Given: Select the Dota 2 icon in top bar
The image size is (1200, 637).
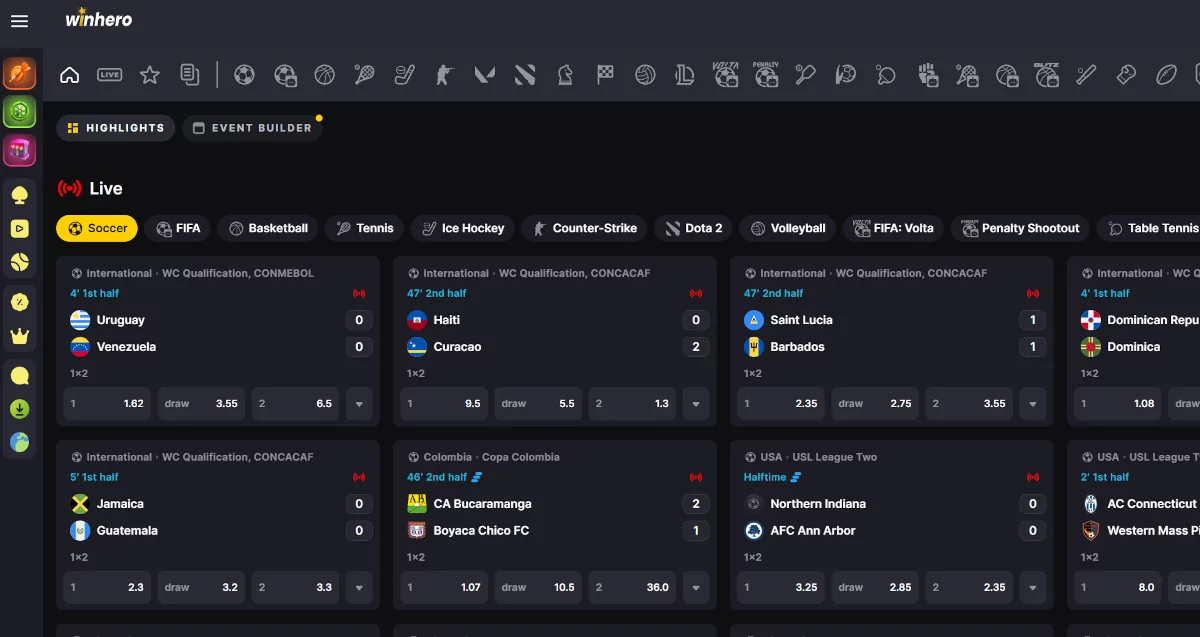Looking at the screenshot, I should click(x=525, y=74).
